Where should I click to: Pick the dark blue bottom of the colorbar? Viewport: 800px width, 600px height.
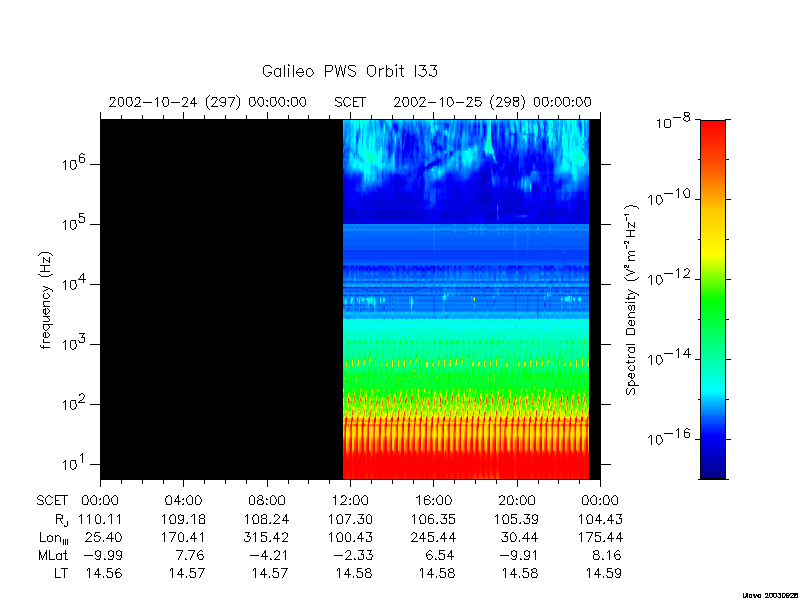pos(713,467)
